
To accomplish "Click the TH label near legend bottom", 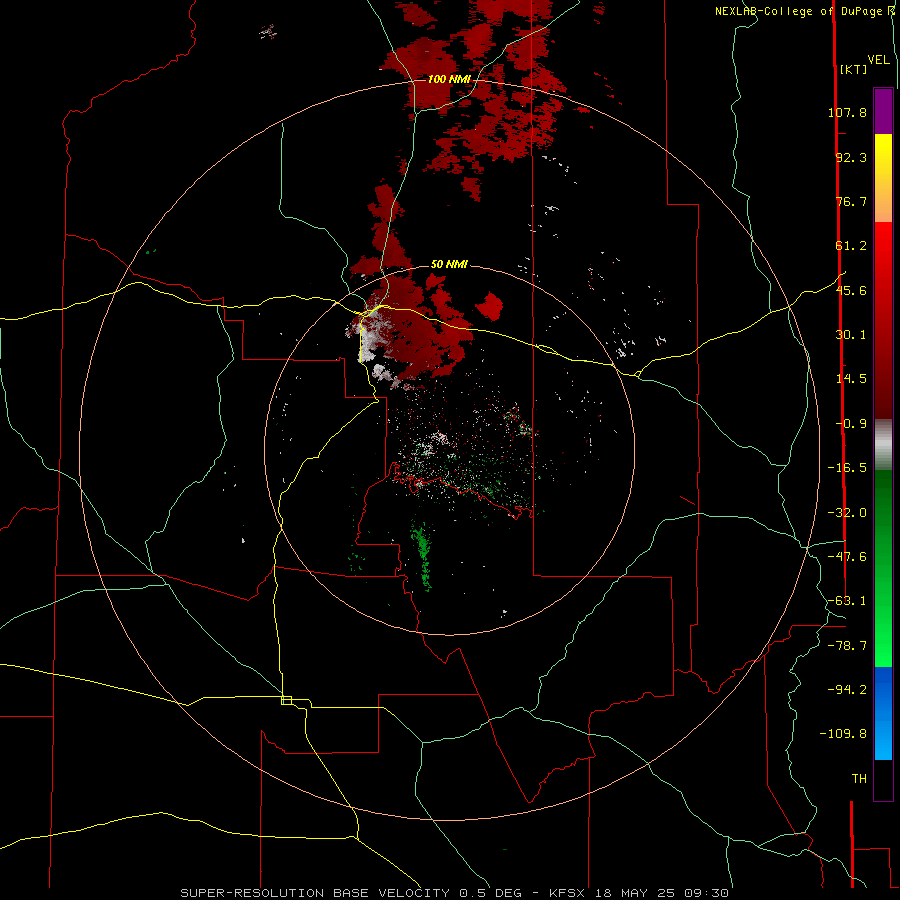I will coord(859,779).
